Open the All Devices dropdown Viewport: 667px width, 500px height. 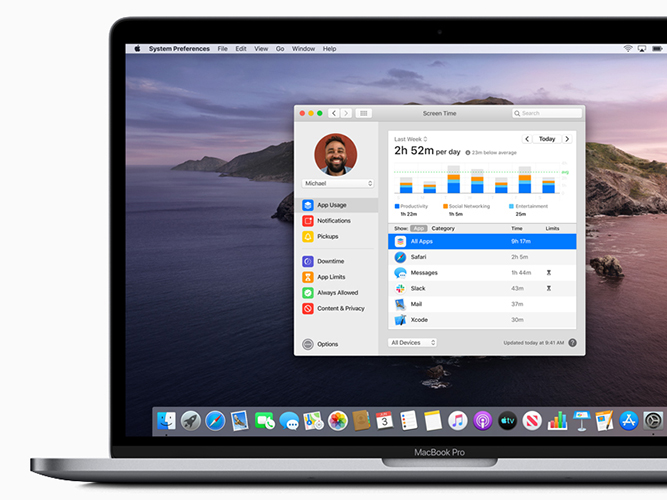pos(412,343)
